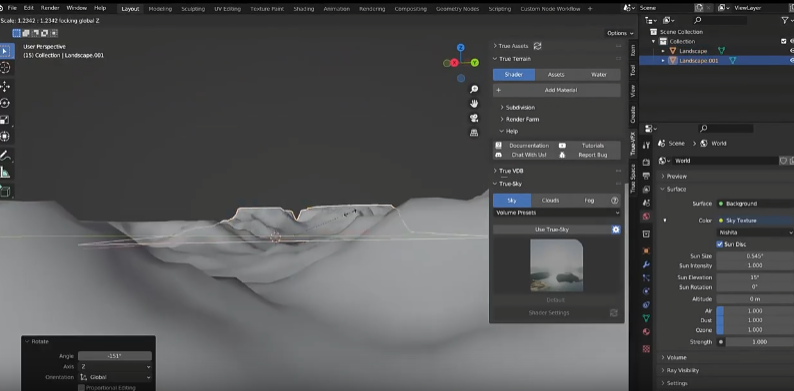Image resolution: width=794 pixels, height=391 pixels.
Task: Adjust the Ozone density slider
Action: [755, 330]
